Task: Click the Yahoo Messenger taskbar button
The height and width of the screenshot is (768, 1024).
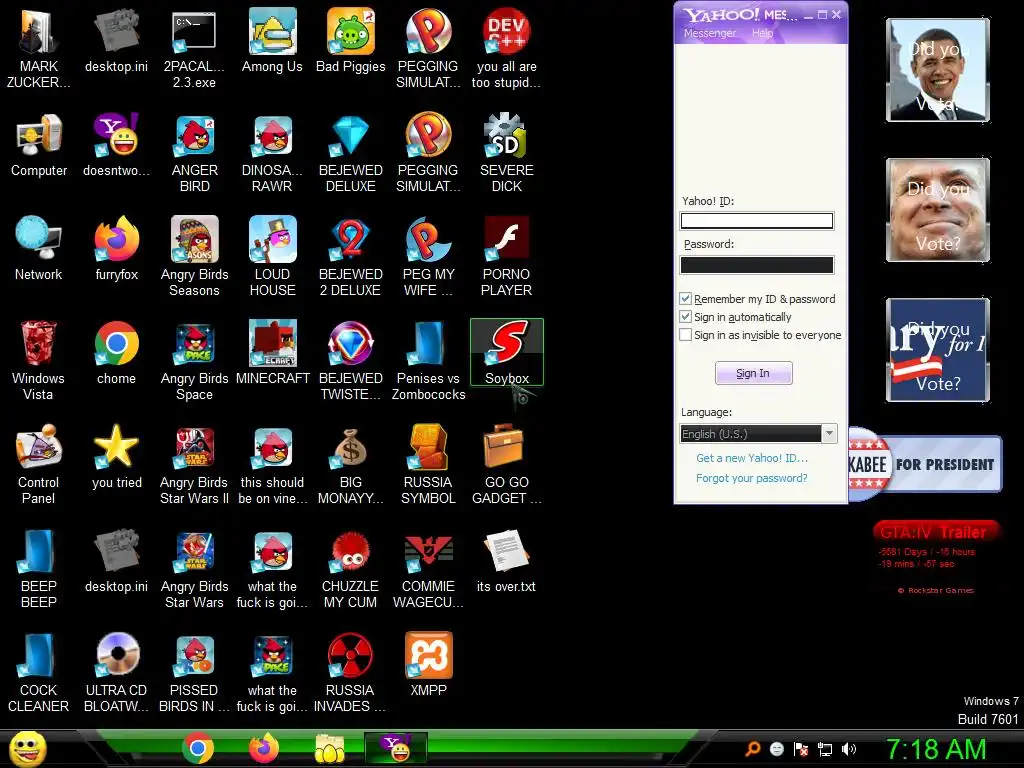Action: (396, 748)
